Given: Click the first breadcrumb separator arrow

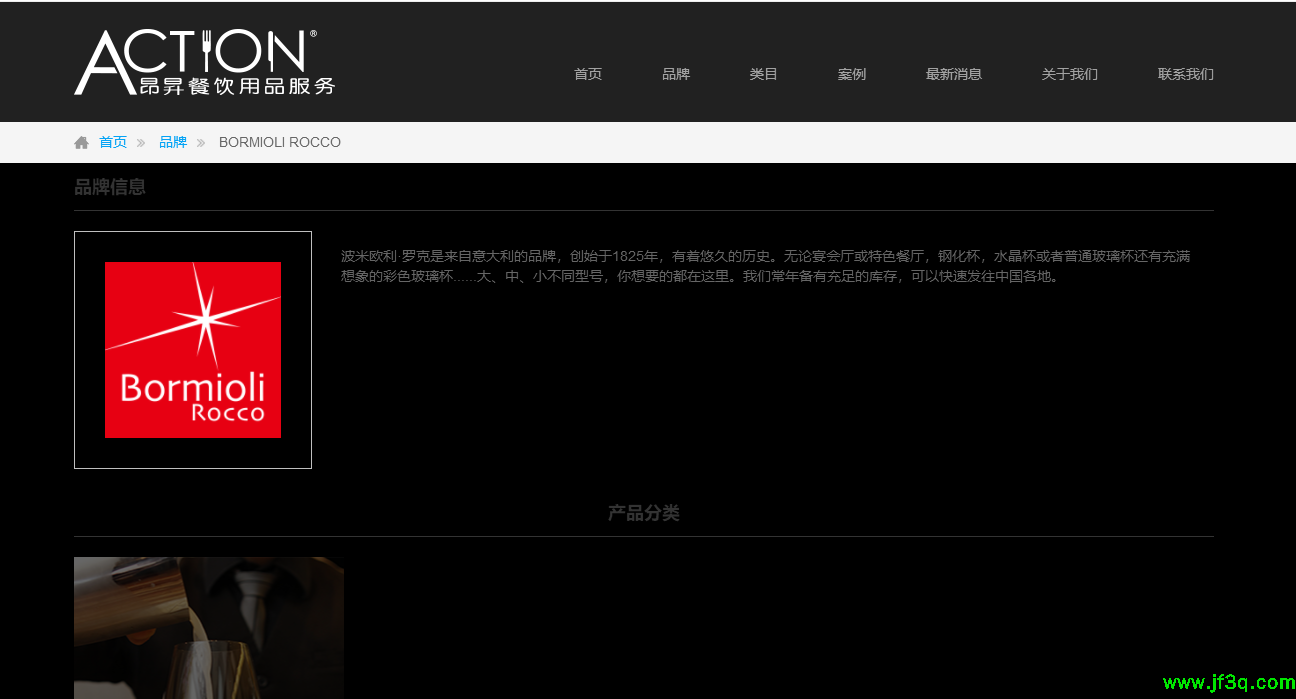Looking at the screenshot, I should pyautogui.click(x=139, y=142).
